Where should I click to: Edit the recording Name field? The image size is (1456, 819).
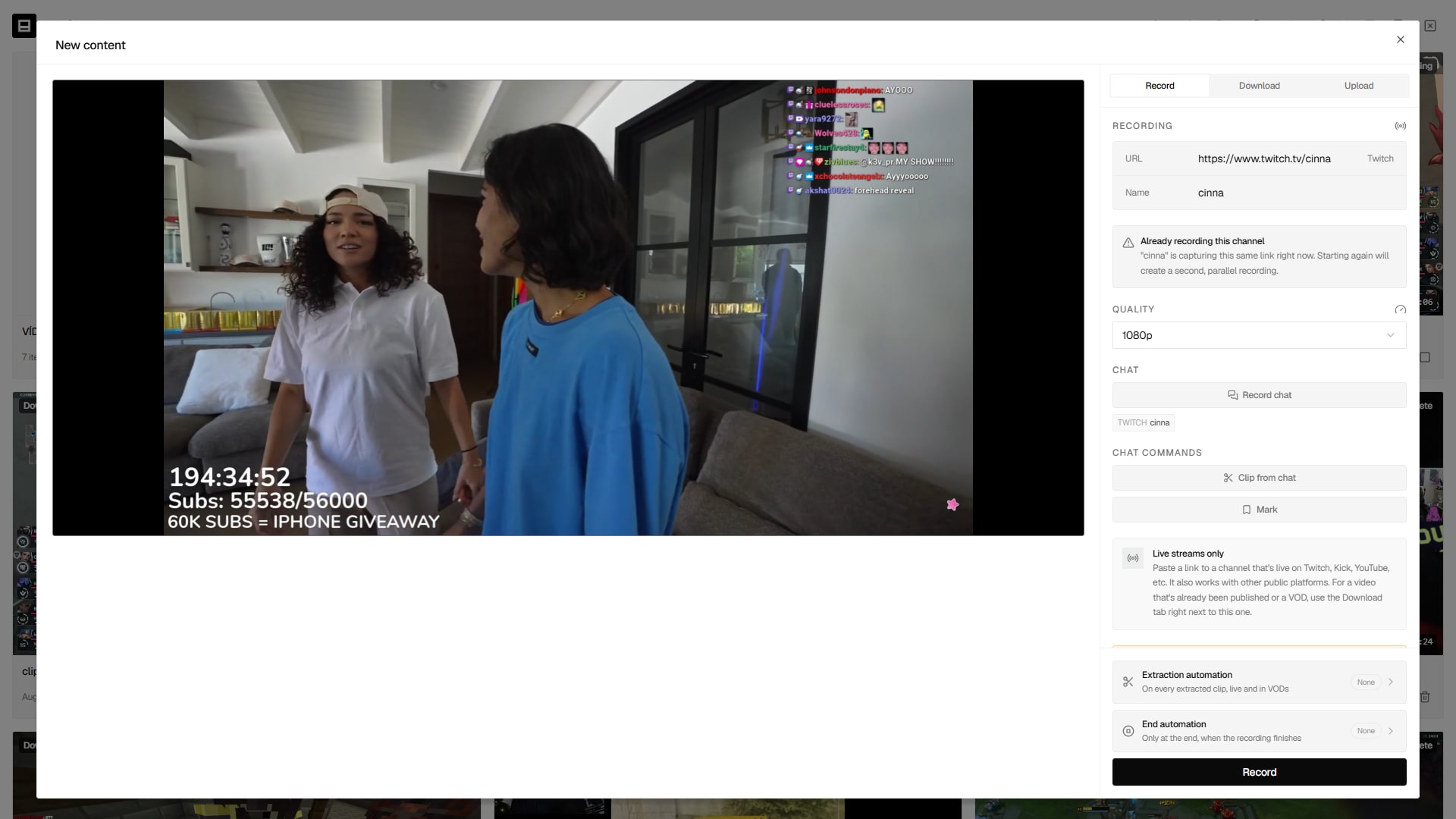point(1259,193)
